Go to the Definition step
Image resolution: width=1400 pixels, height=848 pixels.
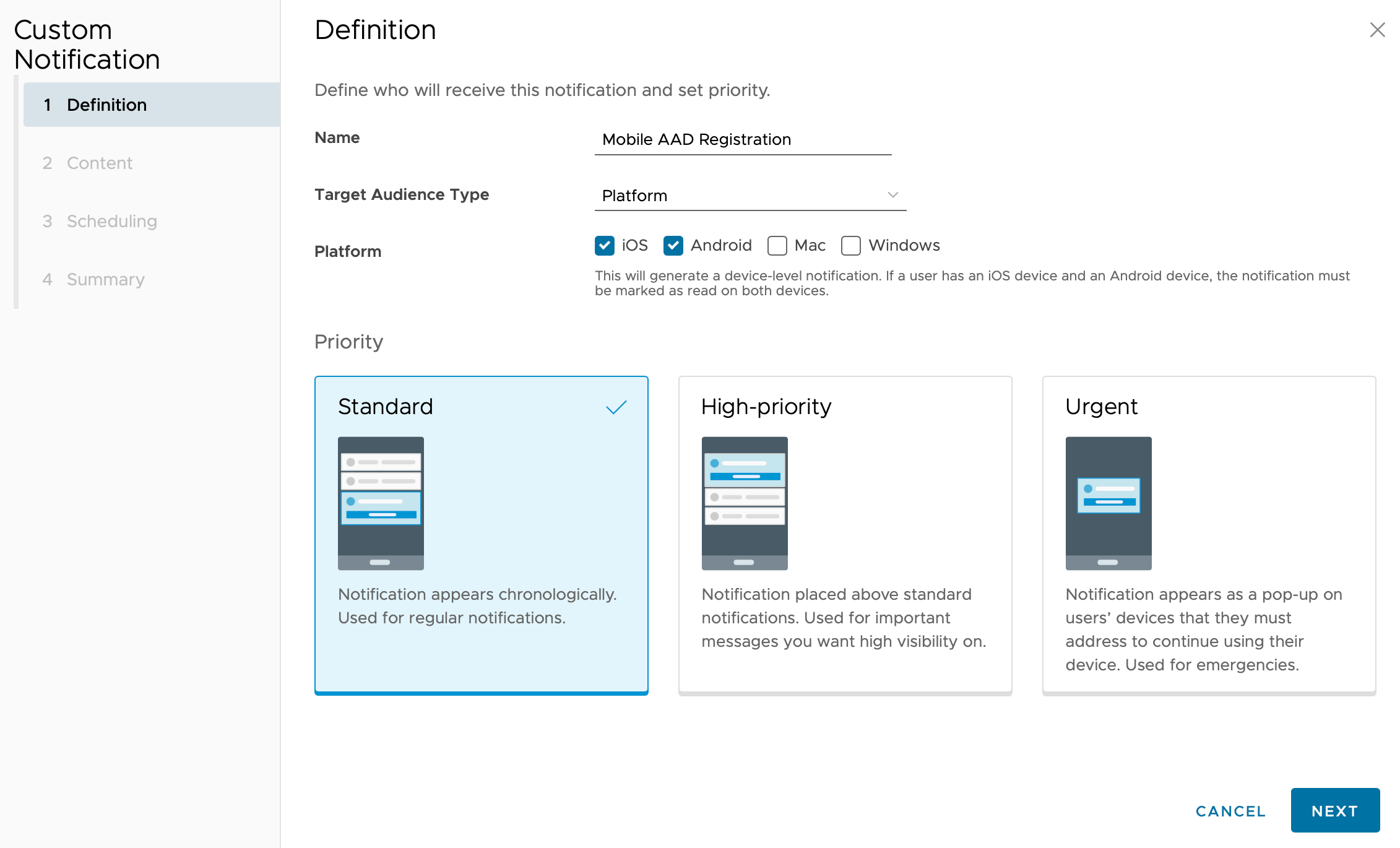[106, 105]
